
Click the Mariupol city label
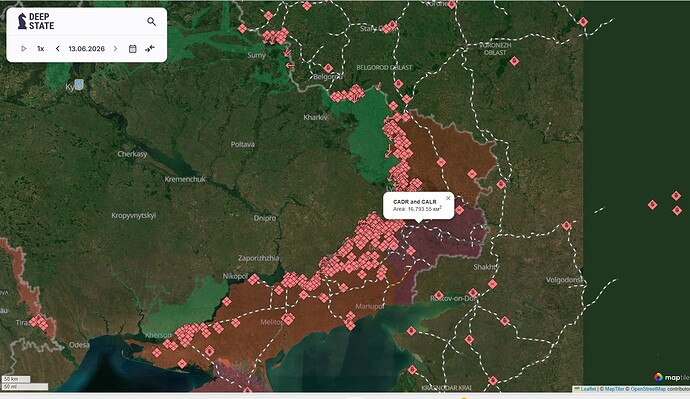point(370,306)
